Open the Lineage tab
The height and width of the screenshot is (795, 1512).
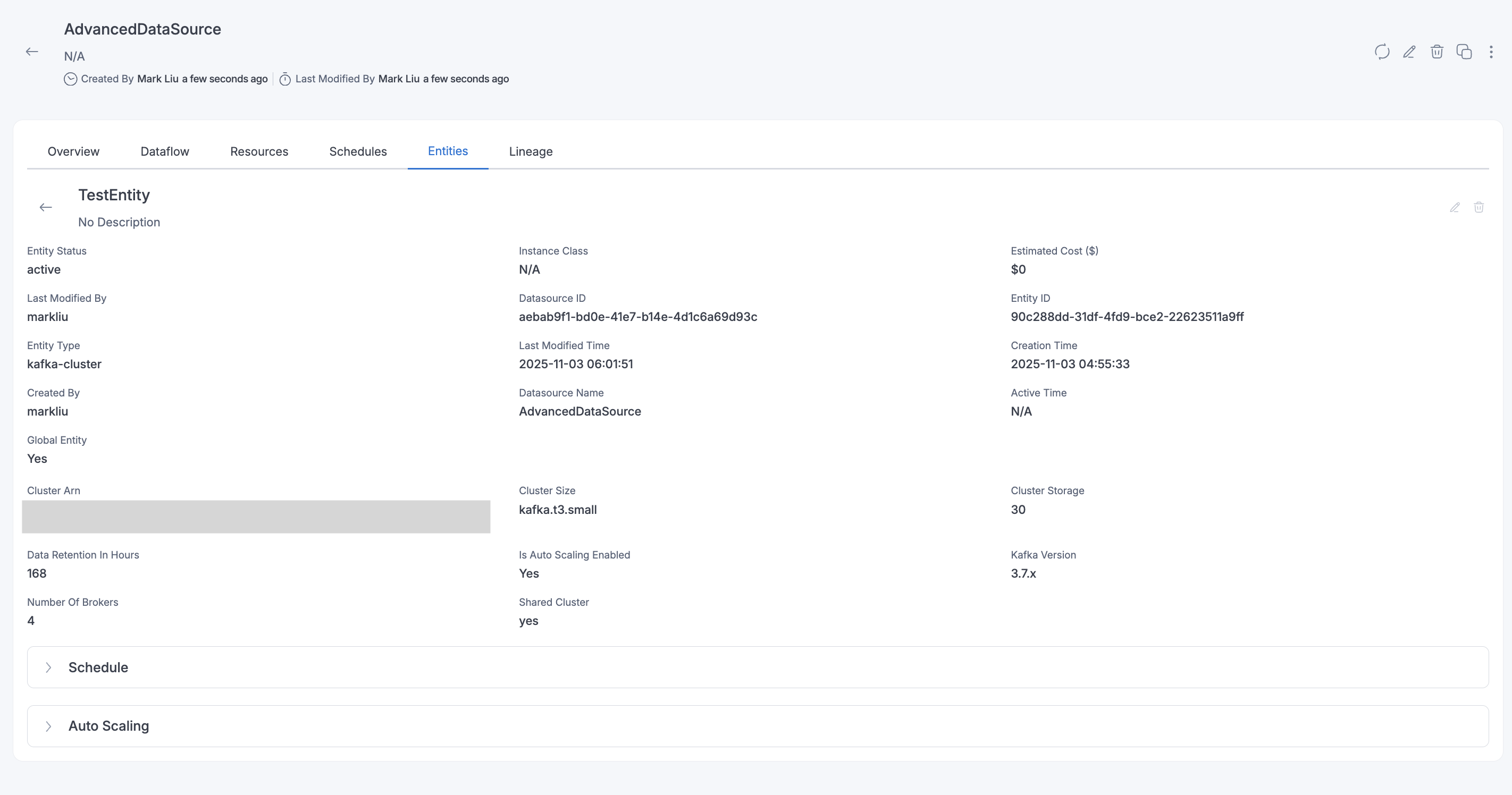point(531,151)
